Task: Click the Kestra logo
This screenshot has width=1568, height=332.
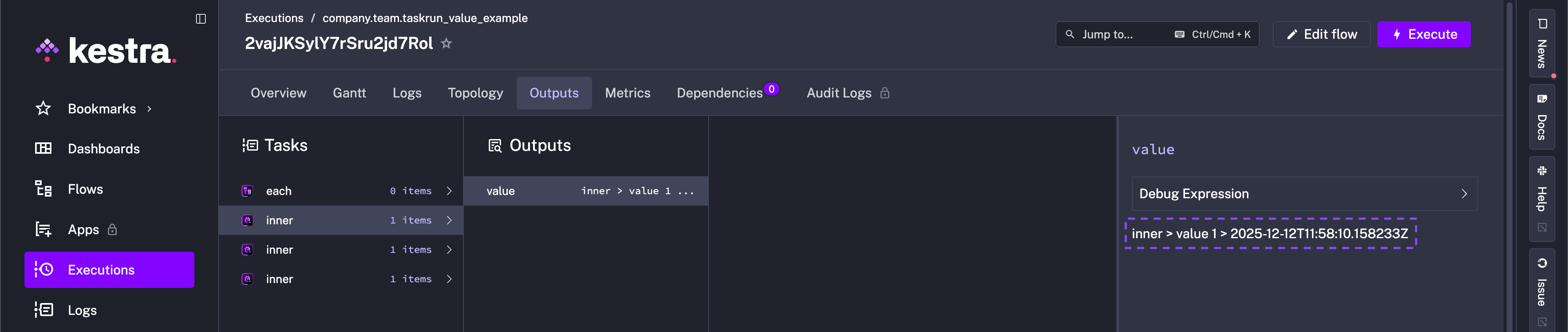Action: [x=106, y=51]
